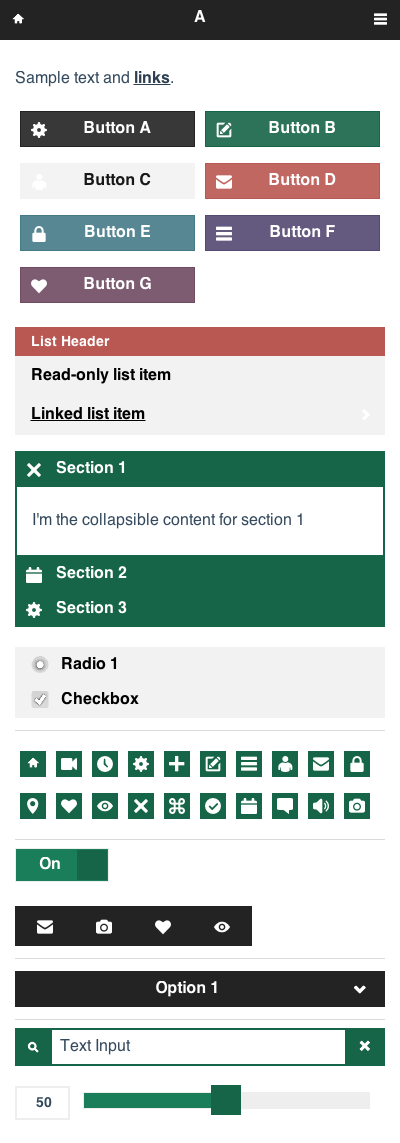
Task: Clear the Text Input search field
Action: (365, 1047)
